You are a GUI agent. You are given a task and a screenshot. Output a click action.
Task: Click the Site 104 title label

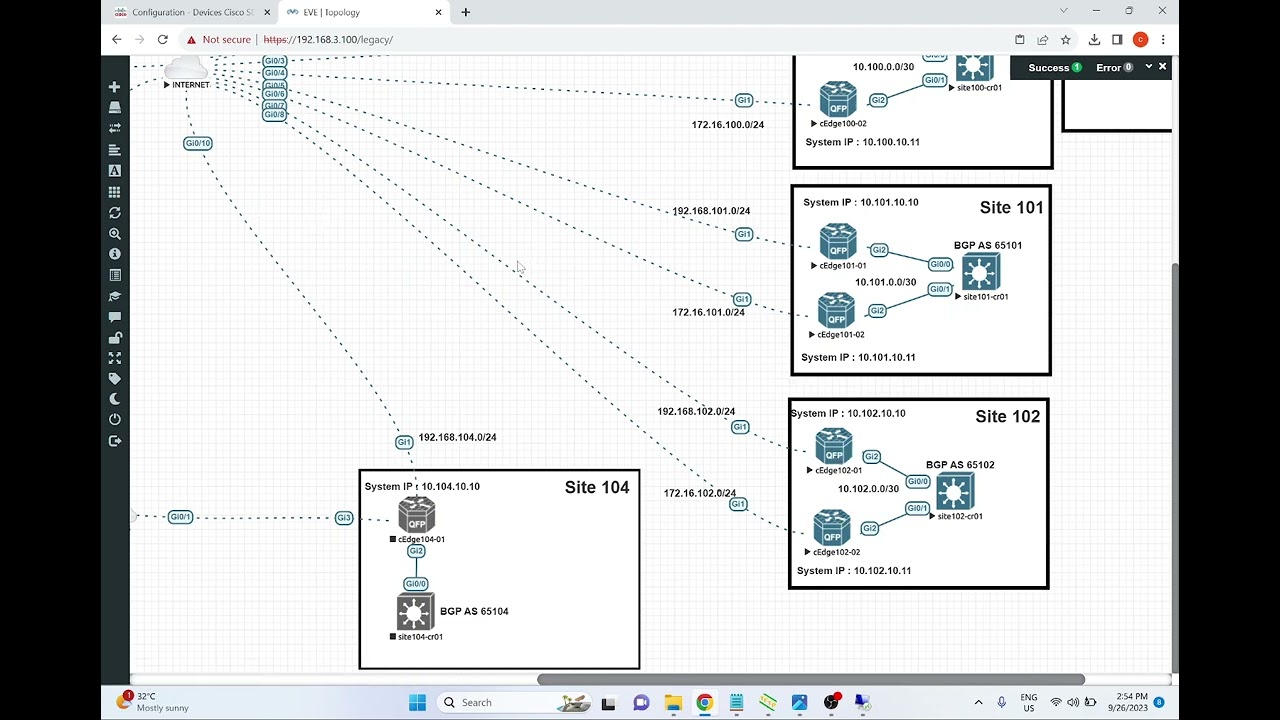pyautogui.click(x=597, y=488)
